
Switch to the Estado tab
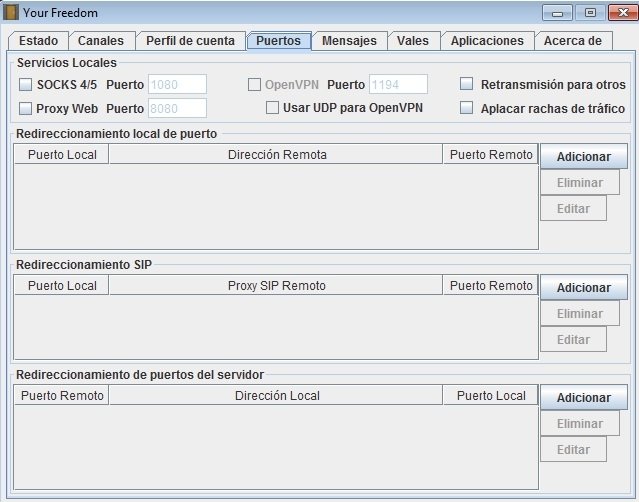pyautogui.click(x=38, y=41)
